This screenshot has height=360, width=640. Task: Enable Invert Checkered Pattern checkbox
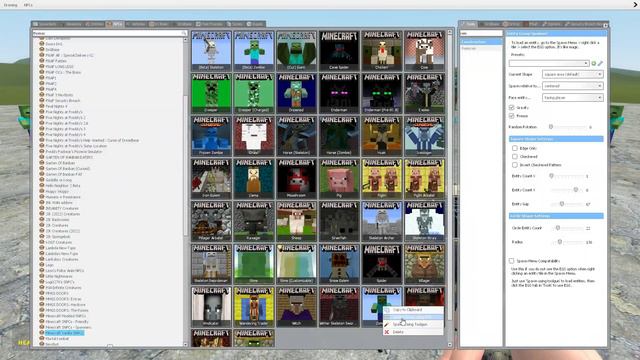click(x=515, y=165)
